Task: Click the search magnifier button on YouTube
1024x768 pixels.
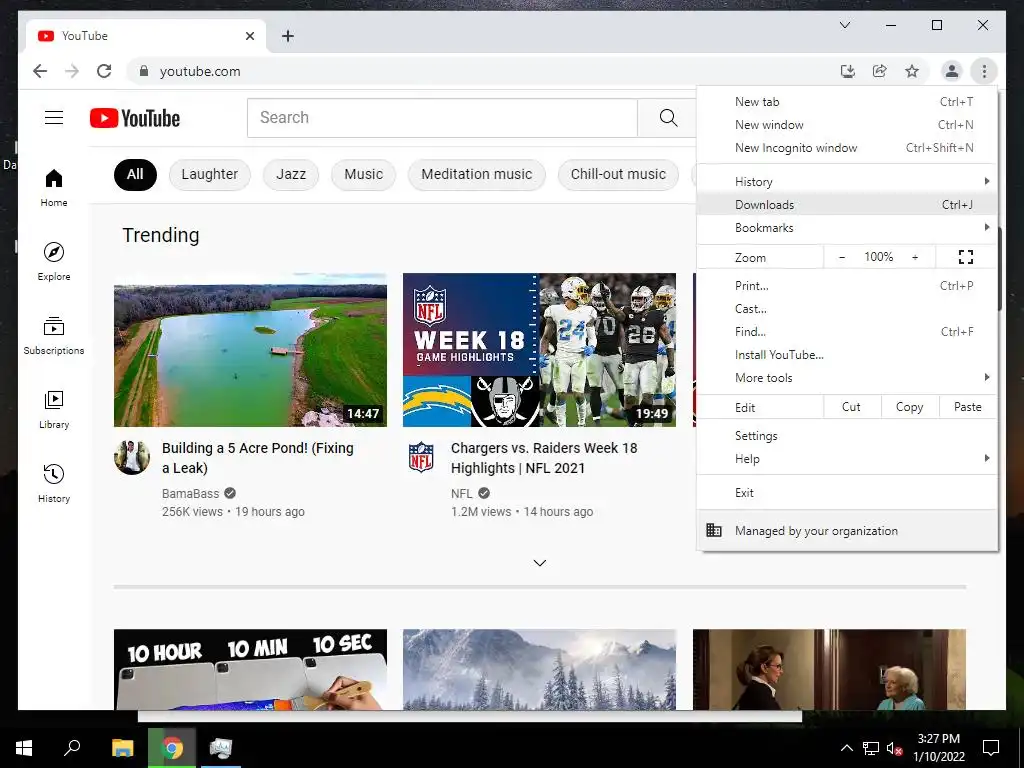Action: pyautogui.click(x=667, y=118)
